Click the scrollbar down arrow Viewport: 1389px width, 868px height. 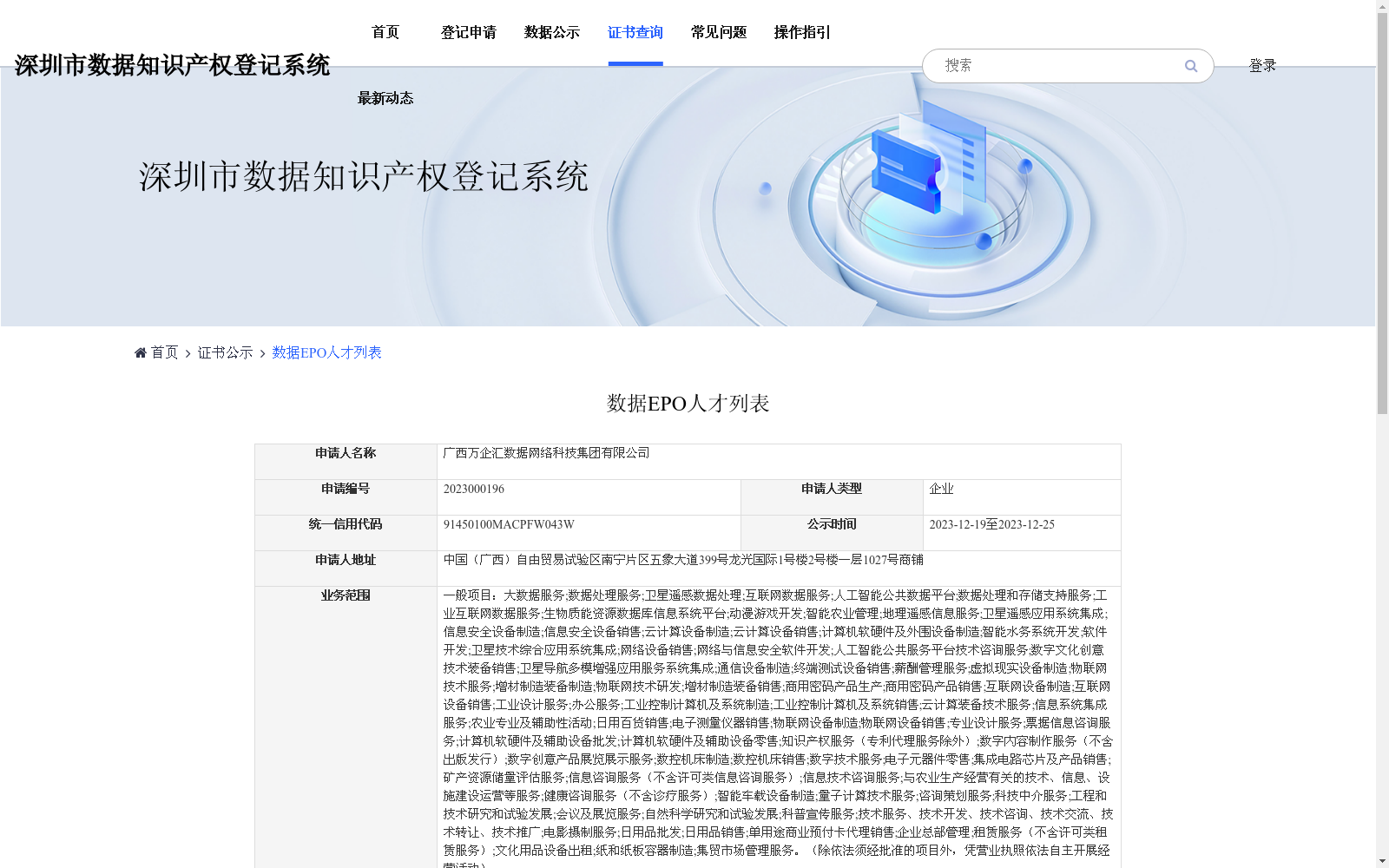pyautogui.click(x=1382, y=861)
